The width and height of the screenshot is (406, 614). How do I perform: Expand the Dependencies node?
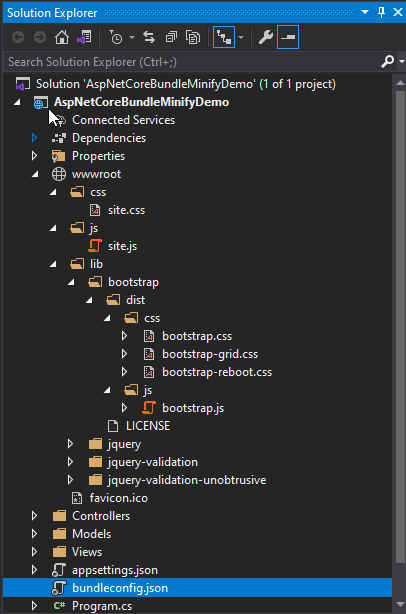(x=34, y=138)
